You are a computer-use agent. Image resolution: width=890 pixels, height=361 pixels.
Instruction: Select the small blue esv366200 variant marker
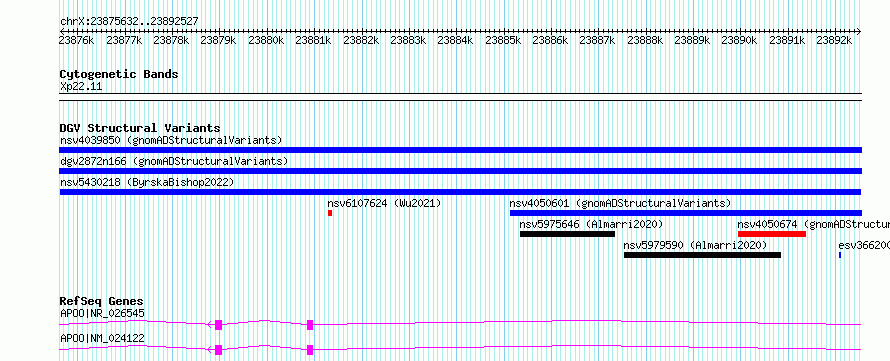[839, 255]
